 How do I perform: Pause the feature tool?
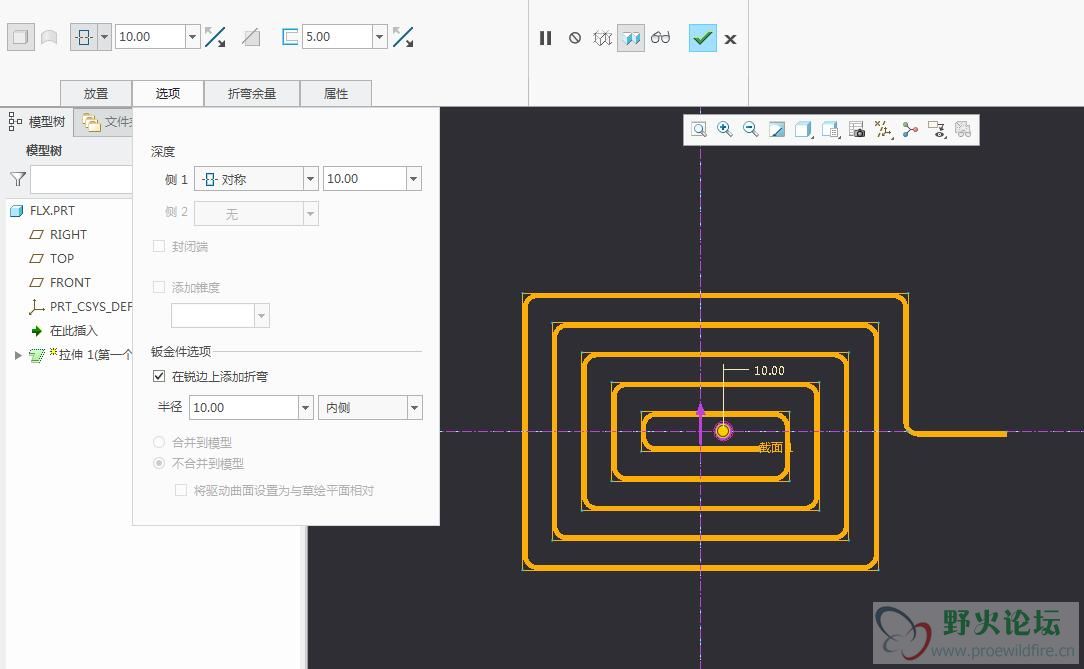pyautogui.click(x=545, y=38)
